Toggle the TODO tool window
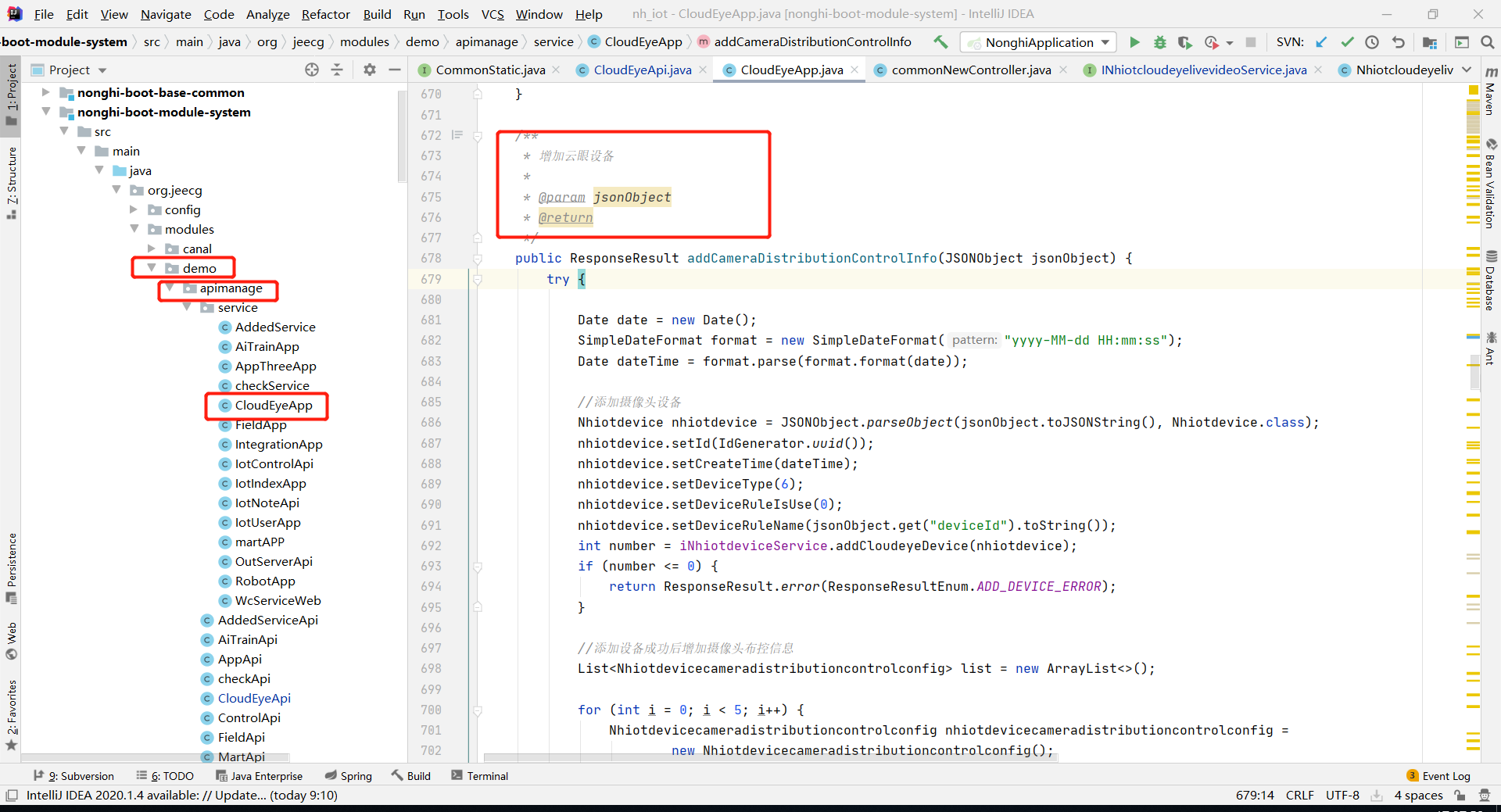Viewport: 1501px width, 812px height. [x=165, y=776]
